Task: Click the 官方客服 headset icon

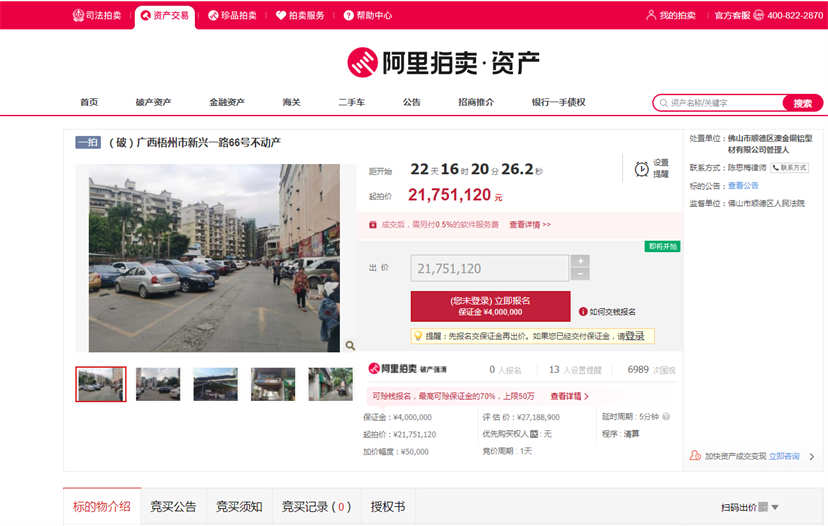Action: (758, 15)
